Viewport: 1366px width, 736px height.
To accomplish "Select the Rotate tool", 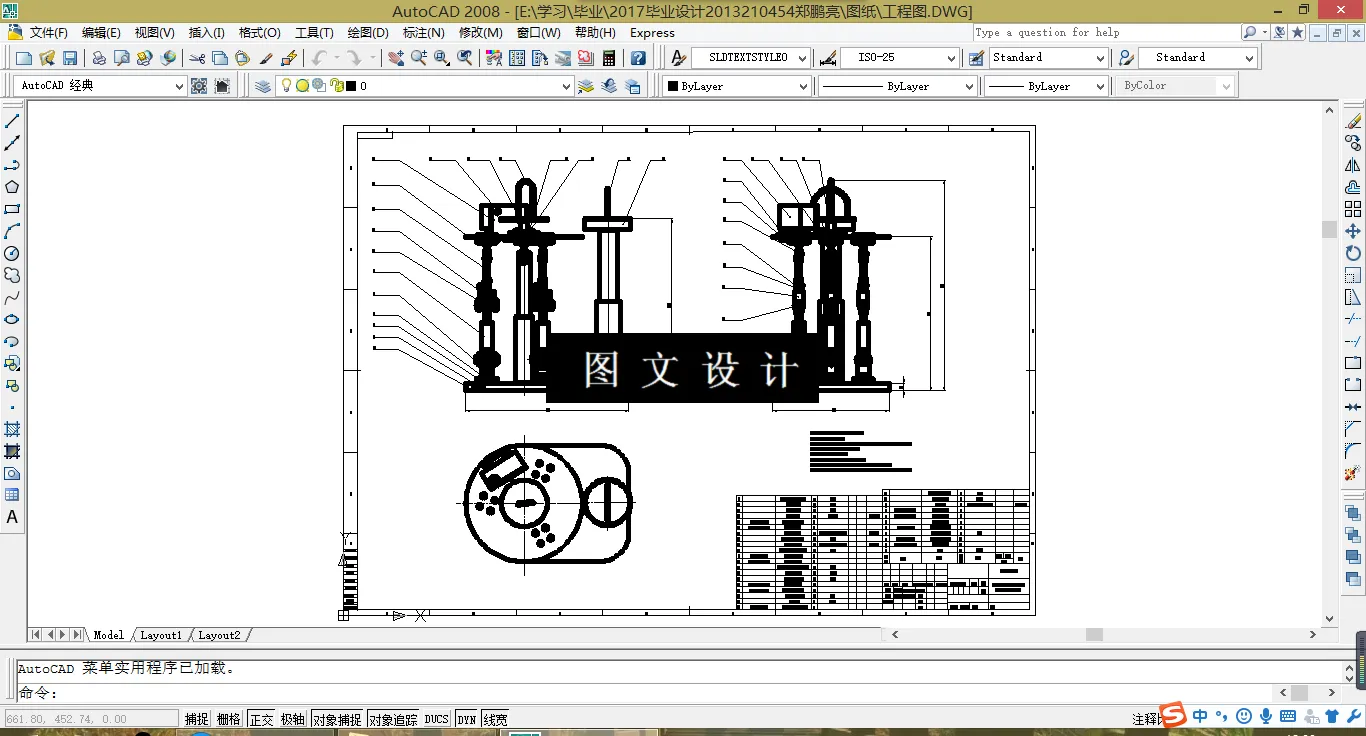I will click(1353, 253).
